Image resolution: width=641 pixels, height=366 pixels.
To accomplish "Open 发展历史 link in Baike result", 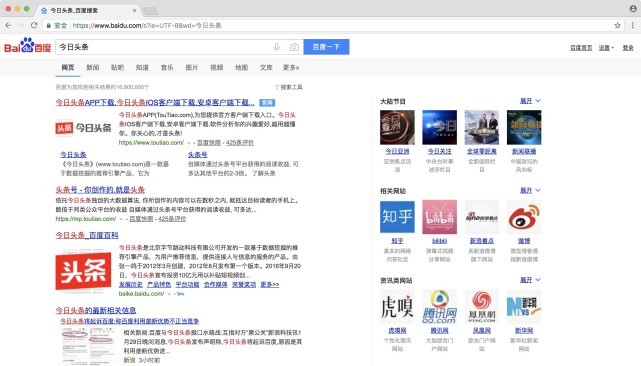I will coord(131,285).
